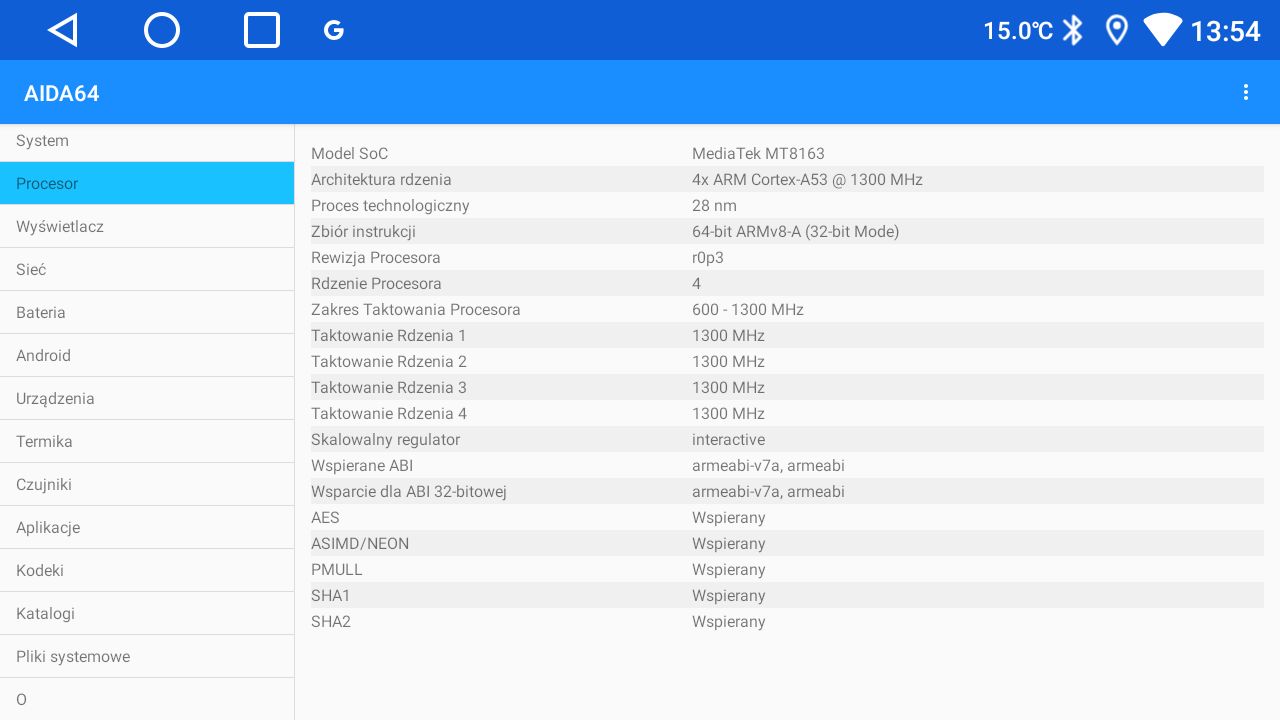Image resolution: width=1280 pixels, height=720 pixels.
Task: Open the O (about) section
Action: (x=147, y=699)
